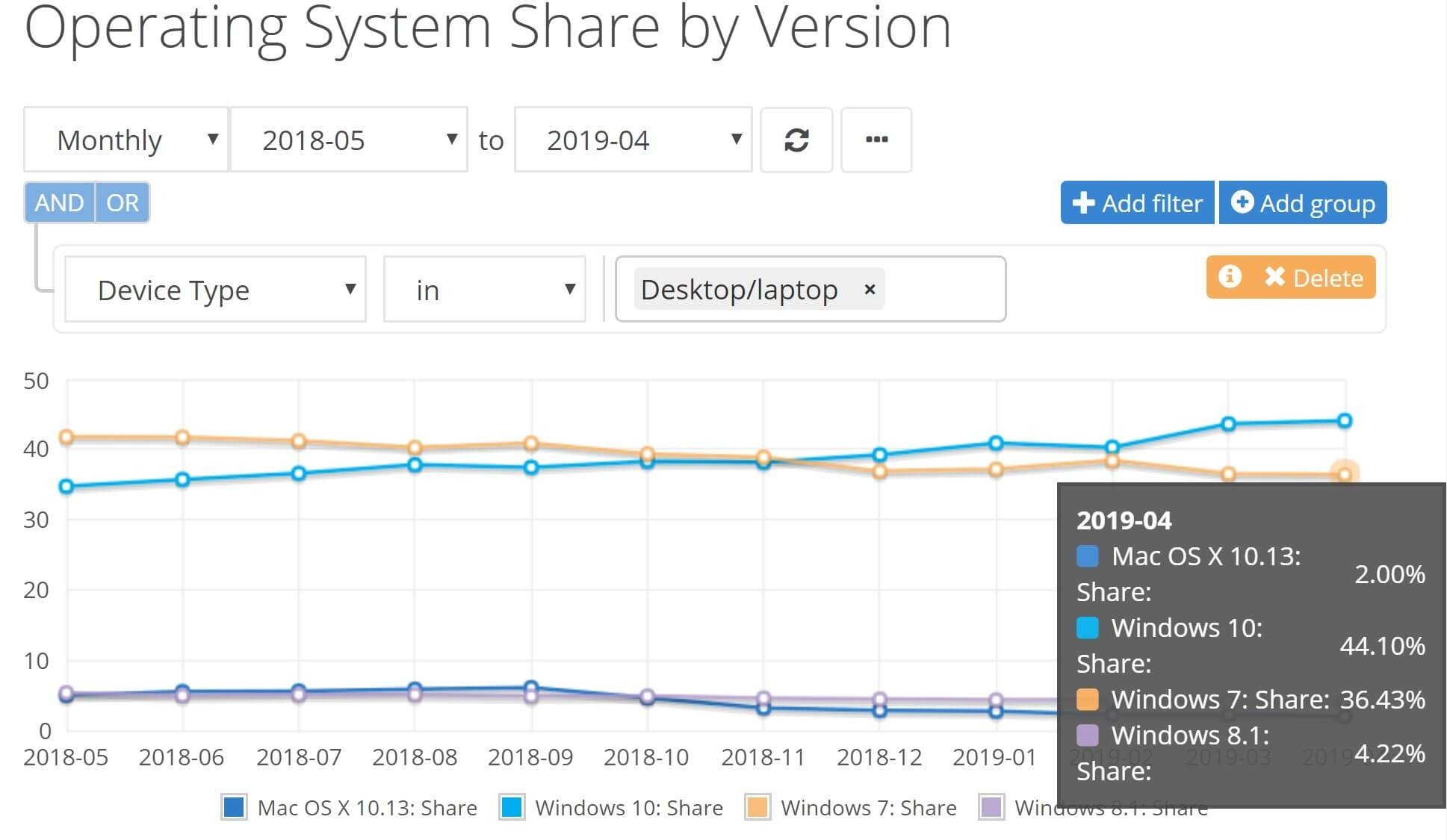The height and width of the screenshot is (840, 1447).
Task: Remove the Desktop/laptop tag with its x
Action: [x=870, y=290]
